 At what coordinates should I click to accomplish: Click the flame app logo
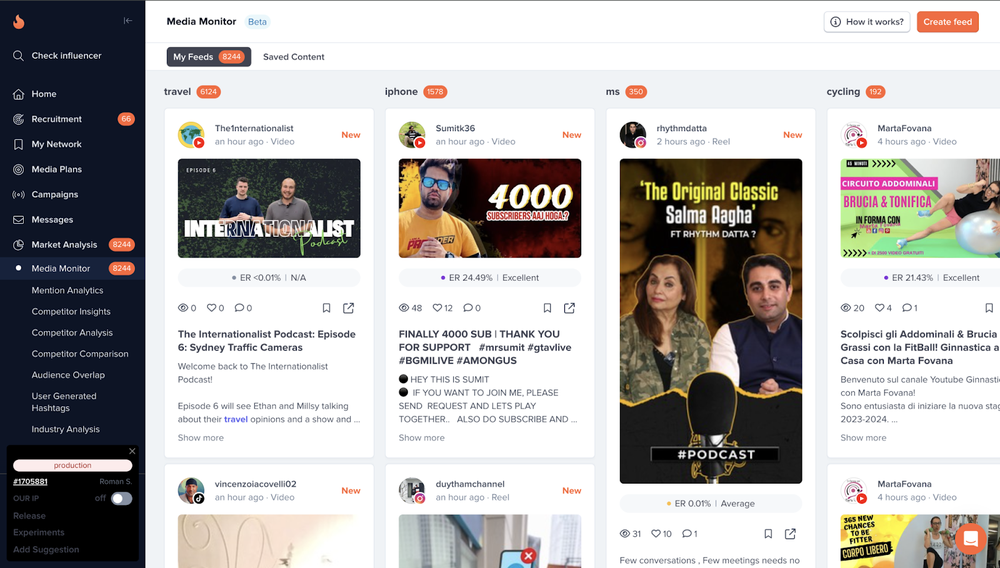[x=18, y=21]
